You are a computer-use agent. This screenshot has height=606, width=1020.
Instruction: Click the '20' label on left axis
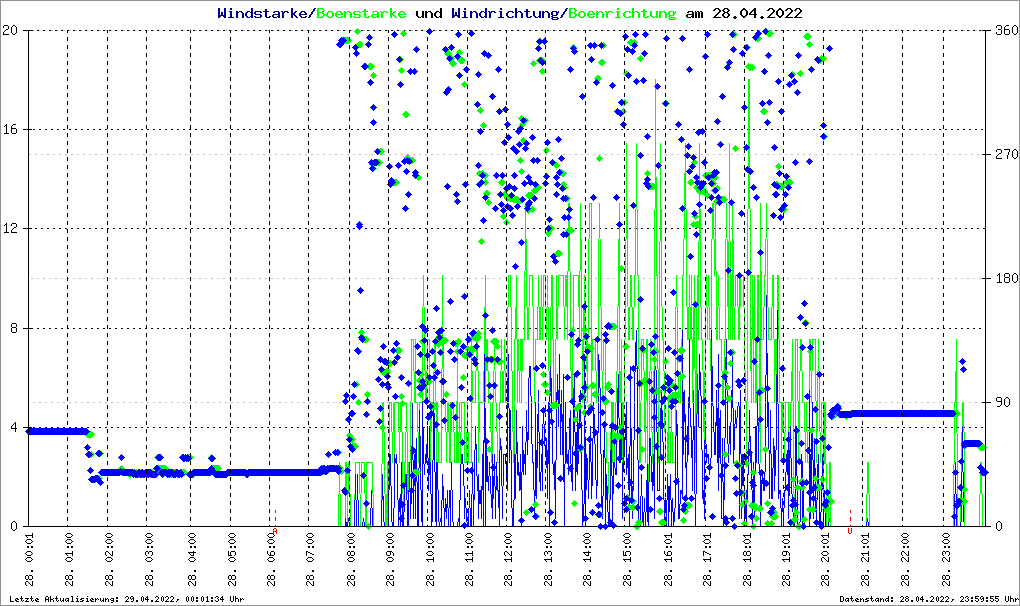click(12, 30)
